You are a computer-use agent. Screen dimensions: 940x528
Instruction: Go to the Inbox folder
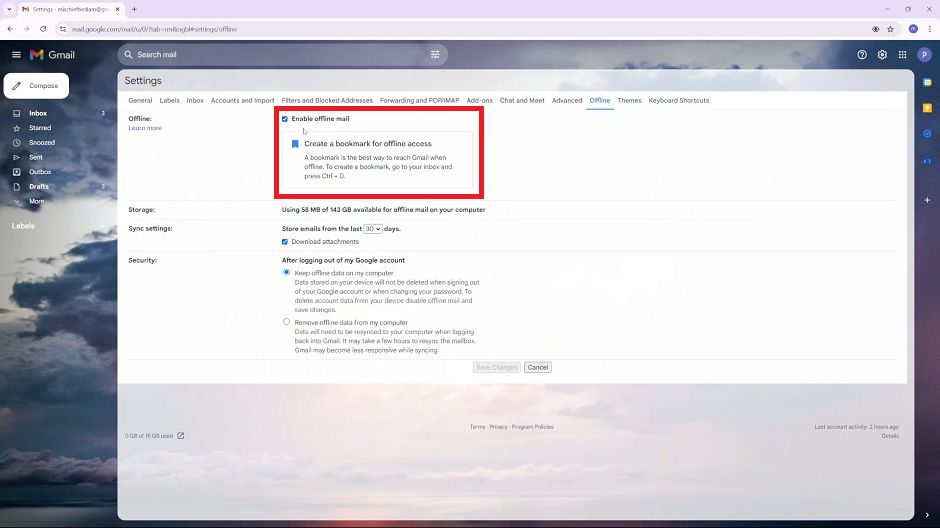click(x=38, y=113)
